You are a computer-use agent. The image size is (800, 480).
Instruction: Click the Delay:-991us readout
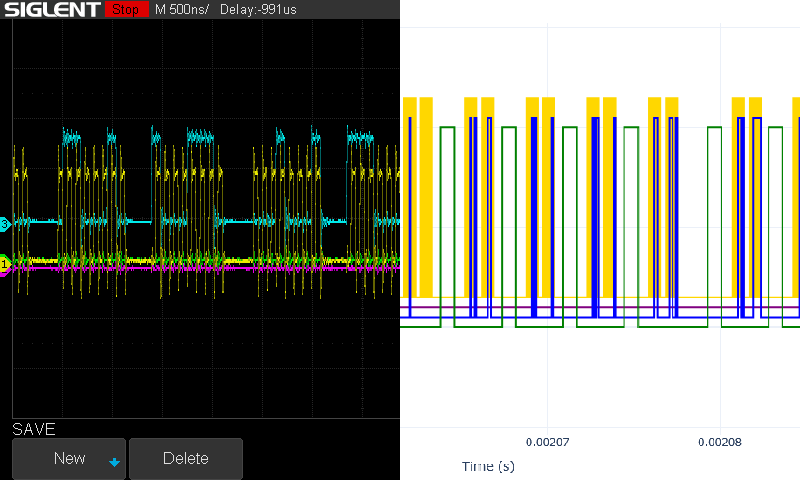click(x=258, y=9)
